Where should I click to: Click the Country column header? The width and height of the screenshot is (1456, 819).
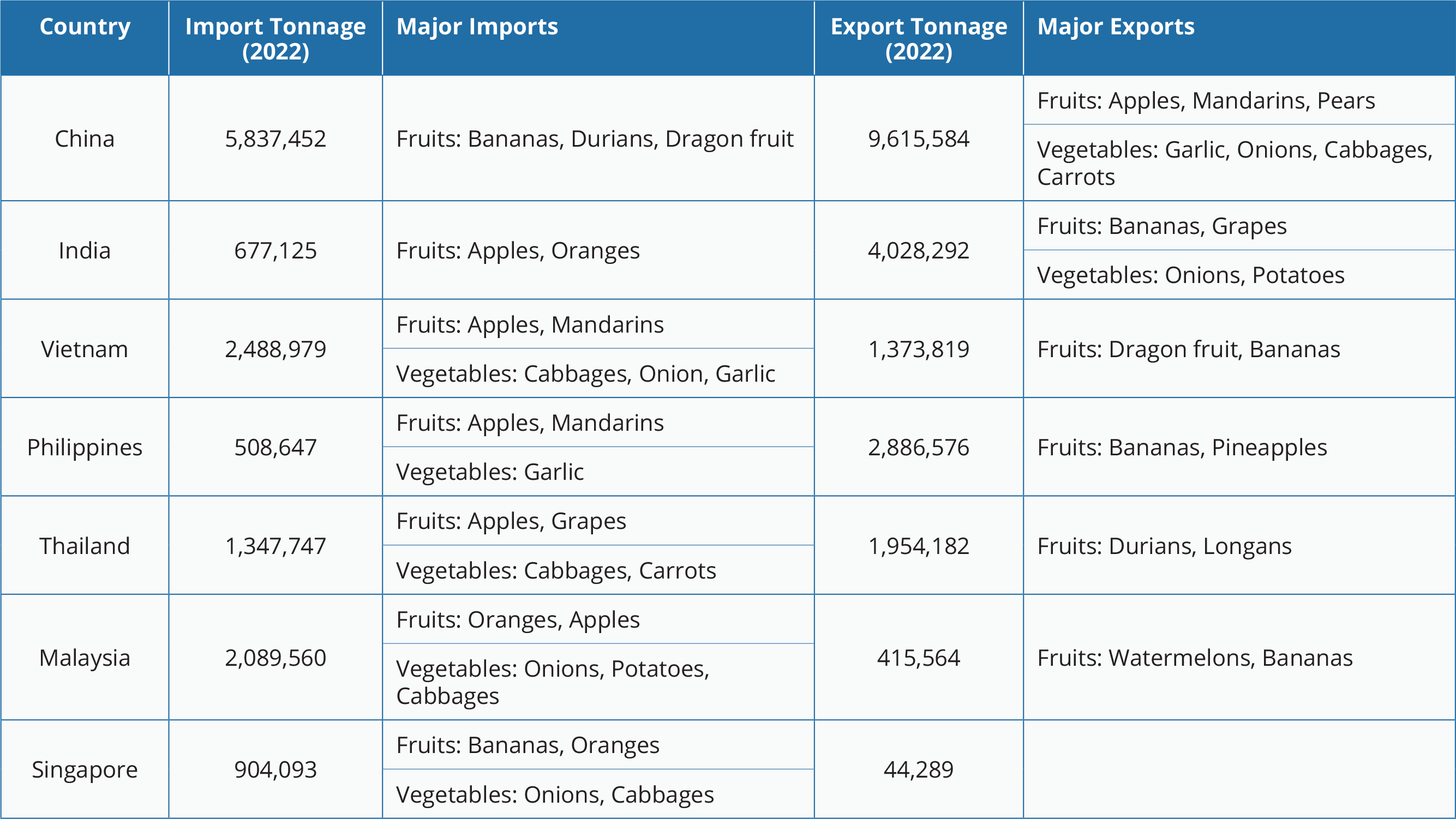[x=85, y=27]
